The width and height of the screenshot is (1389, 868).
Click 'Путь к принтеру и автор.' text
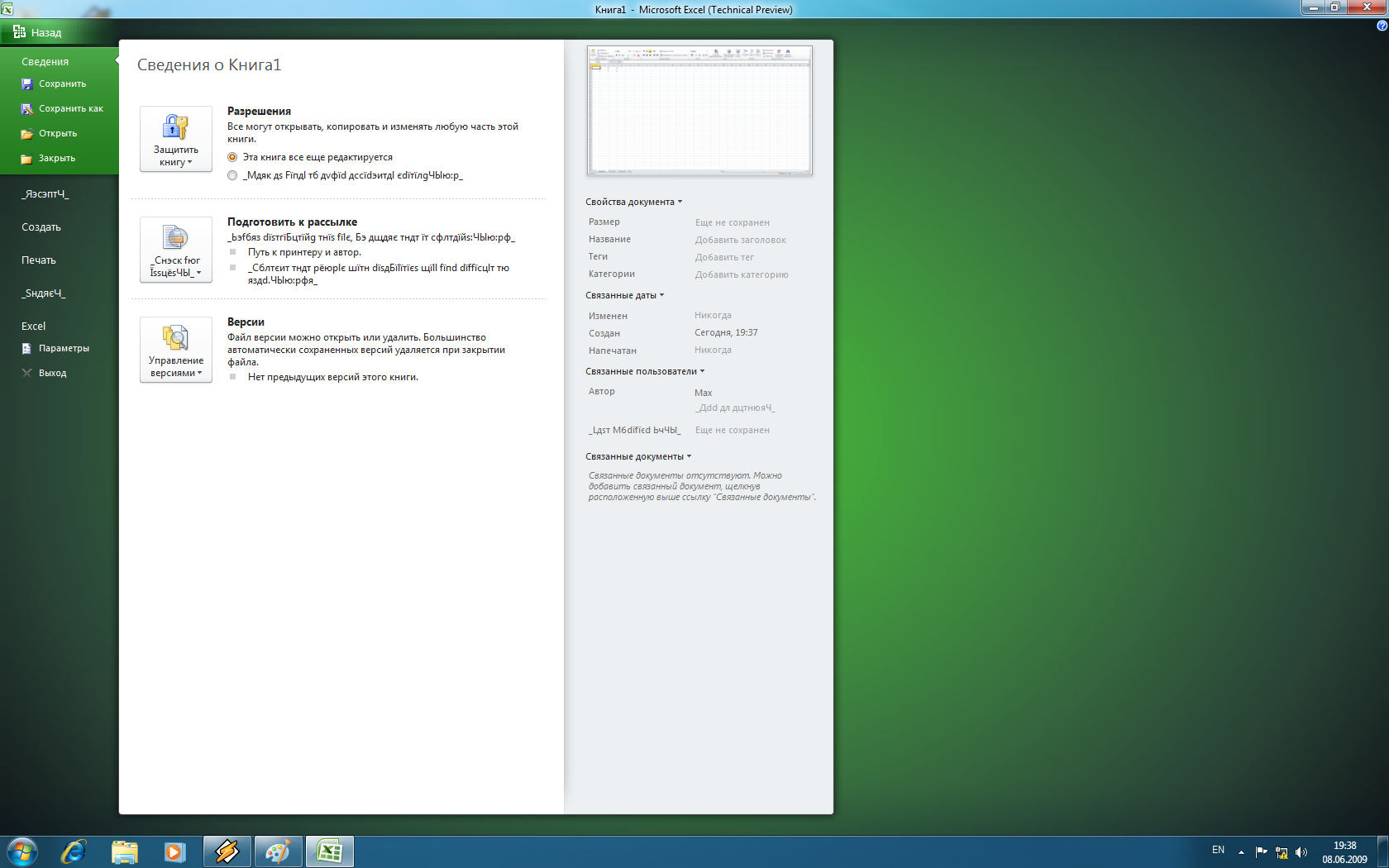[304, 252]
